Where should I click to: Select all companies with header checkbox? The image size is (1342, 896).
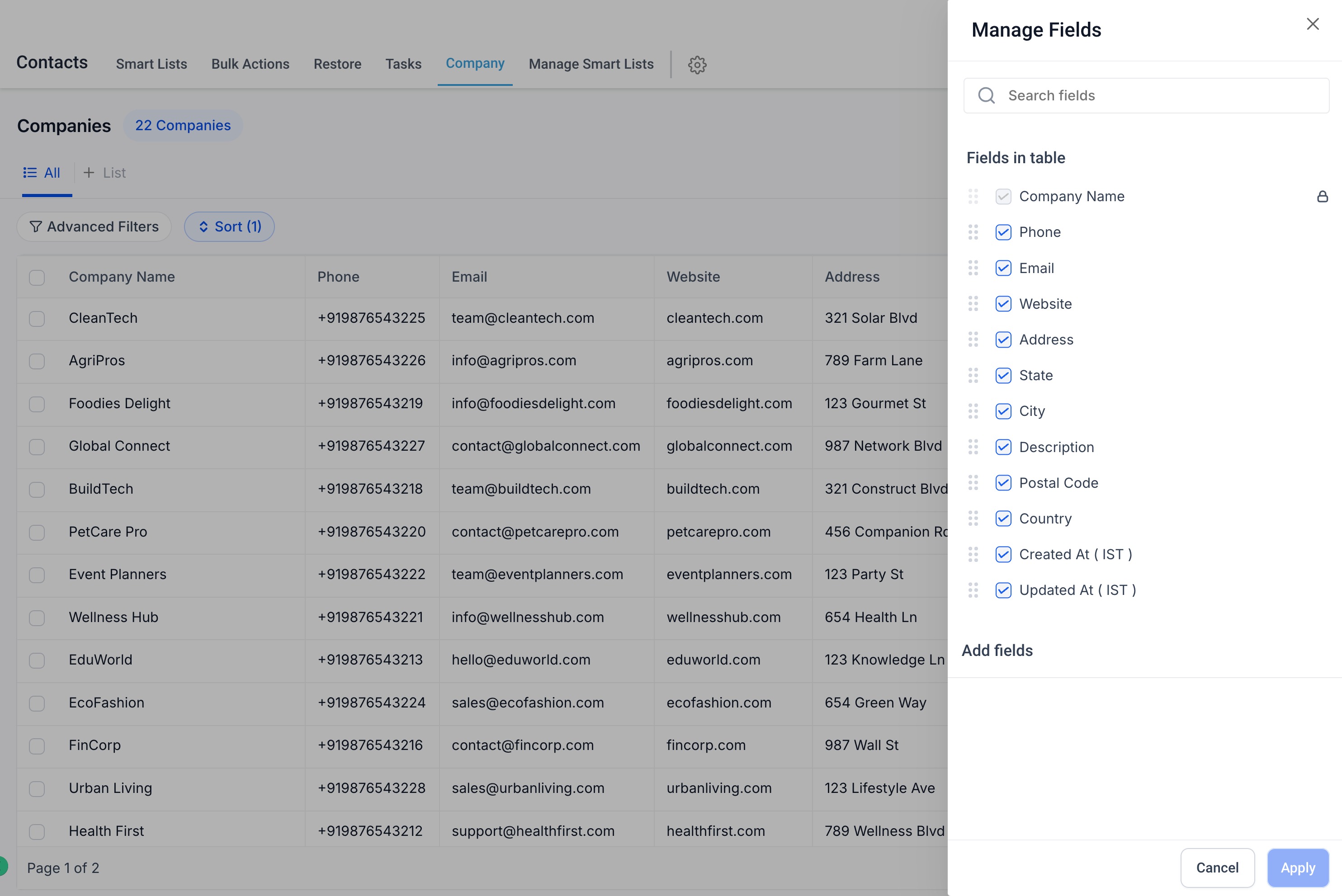[37, 277]
